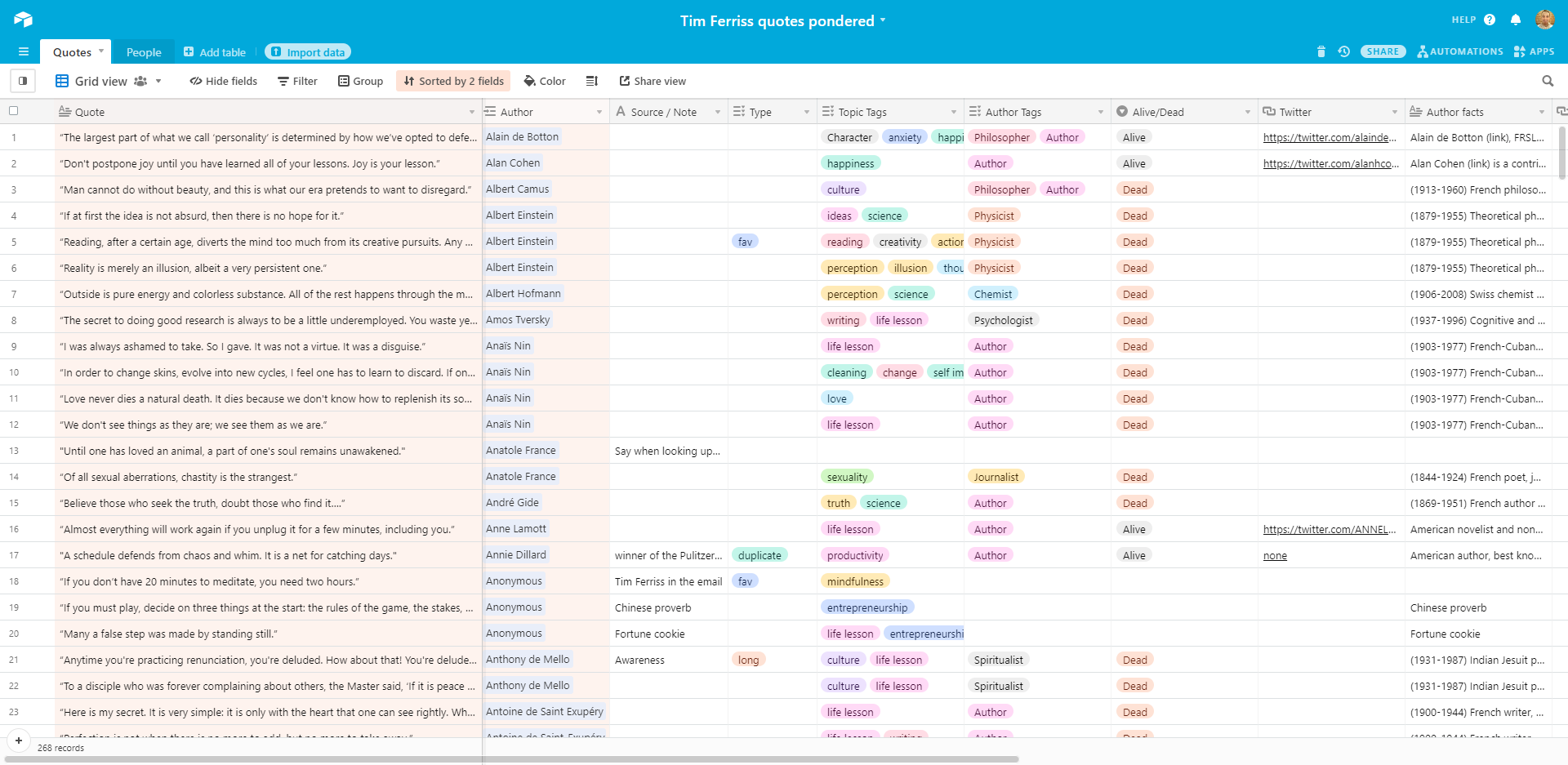Check the select-all rows checkbox
The width and height of the screenshot is (1568, 765).
coord(14,111)
